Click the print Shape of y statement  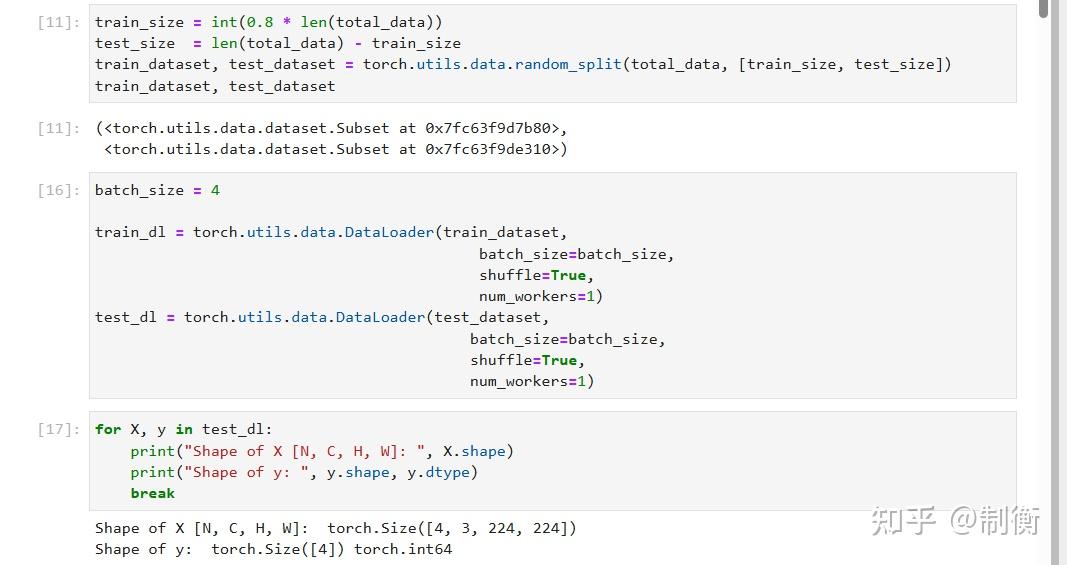tap(304, 472)
